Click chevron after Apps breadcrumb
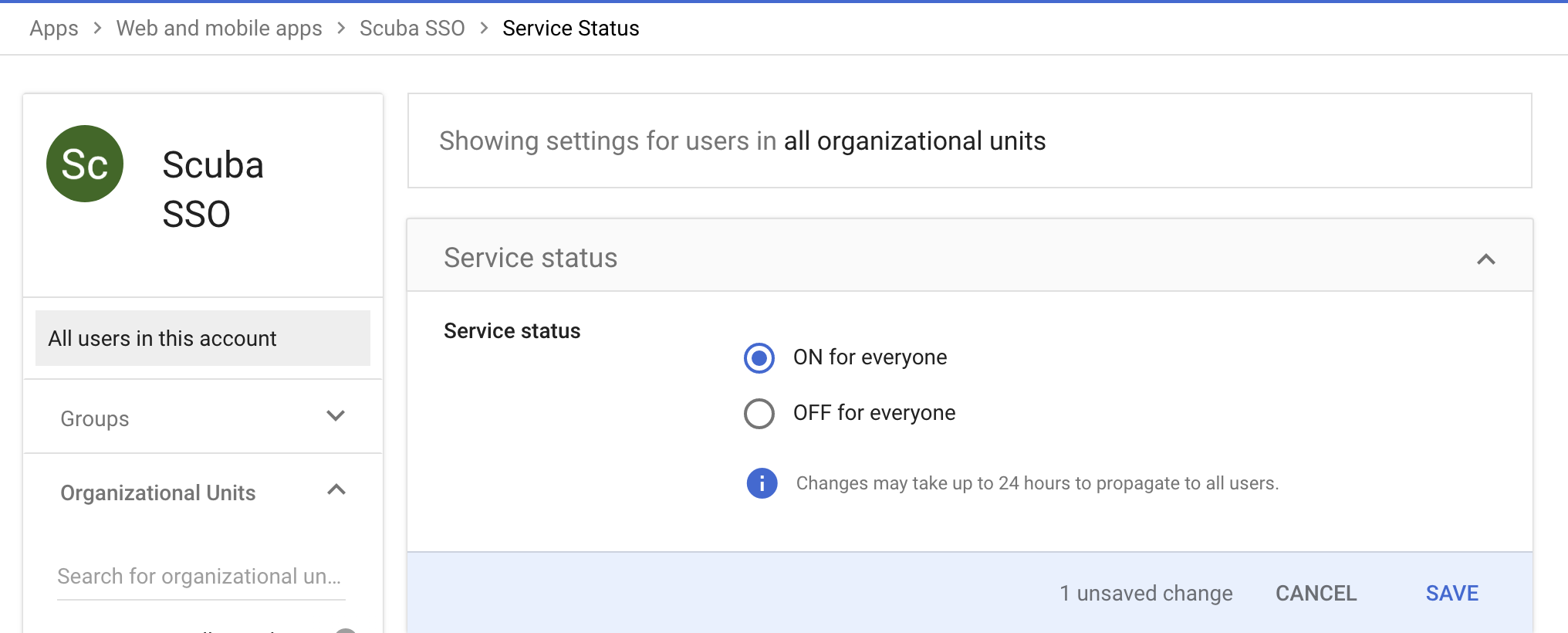1568x633 pixels. [97, 29]
